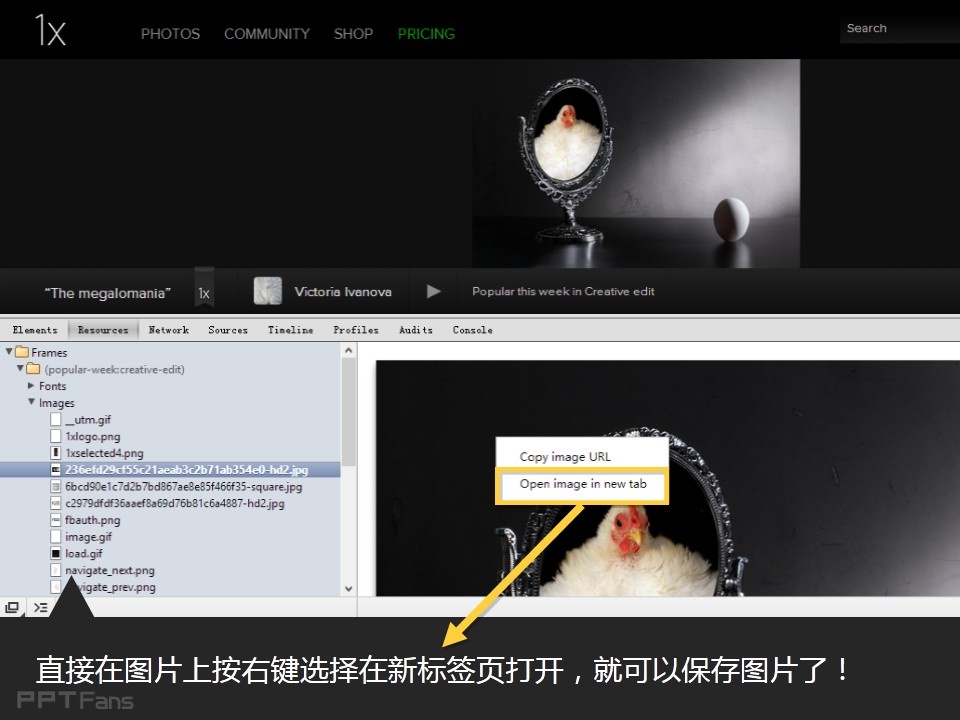Select image.gif resource
The image size is (960, 720).
click(x=89, y=537)
